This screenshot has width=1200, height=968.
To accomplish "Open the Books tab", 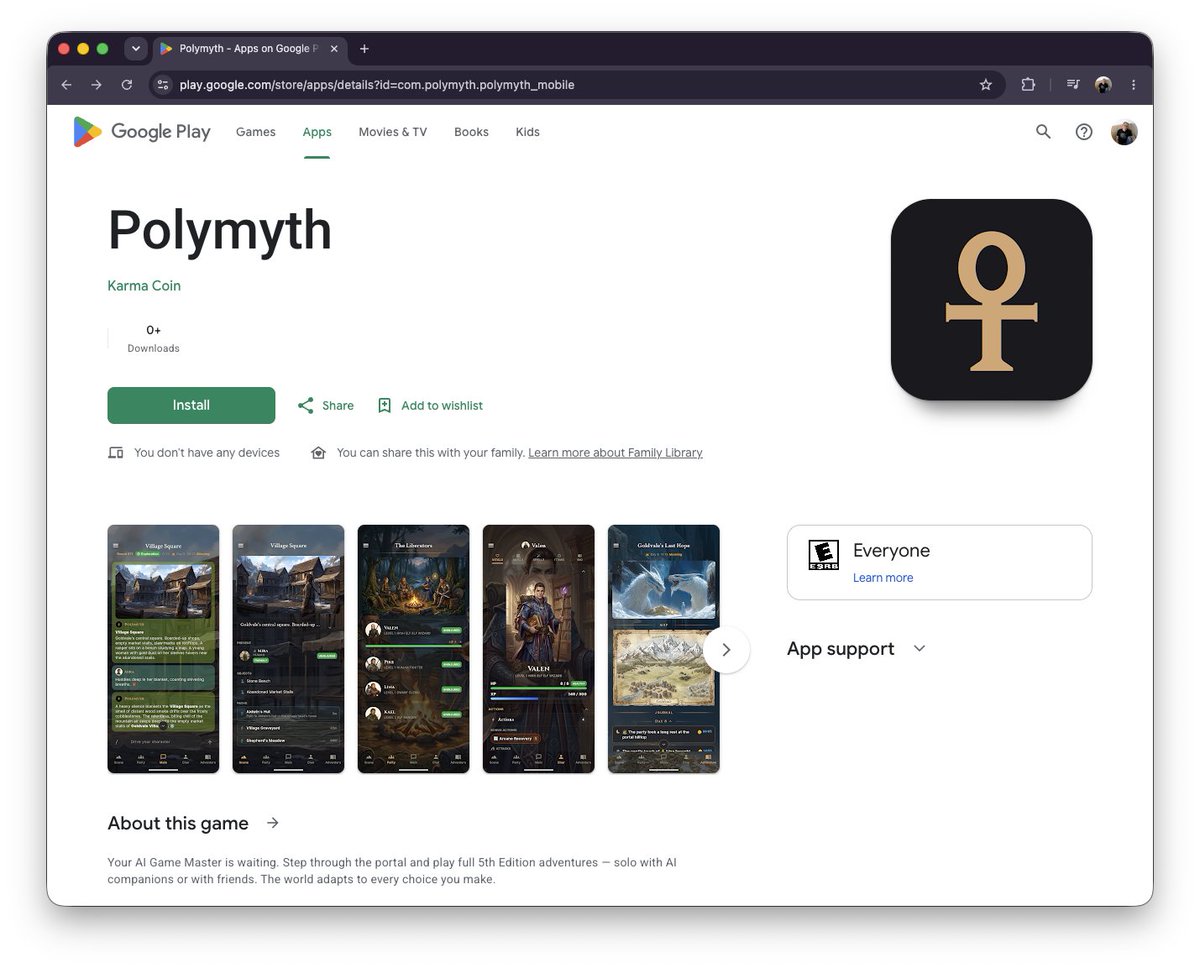I will pyautogui.click(x=471, y=132).
